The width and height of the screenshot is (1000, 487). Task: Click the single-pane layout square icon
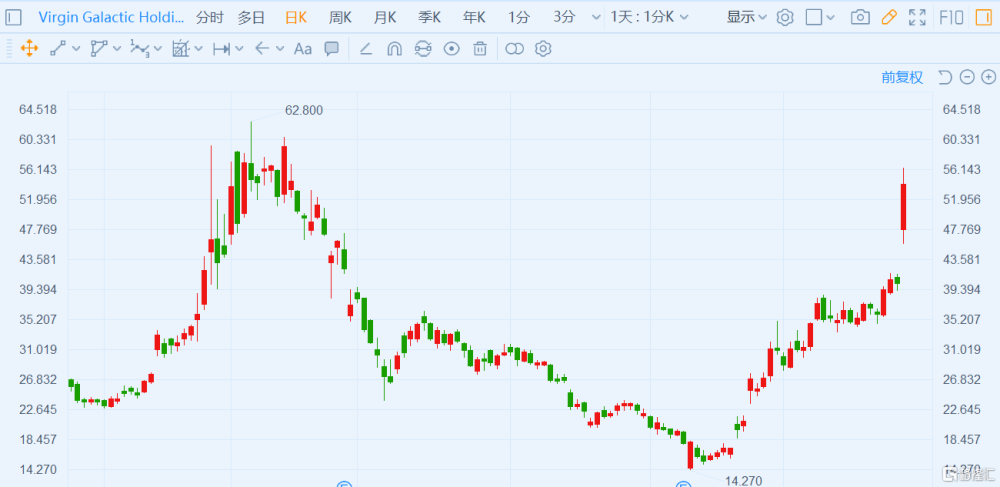(x=814, y=17)
